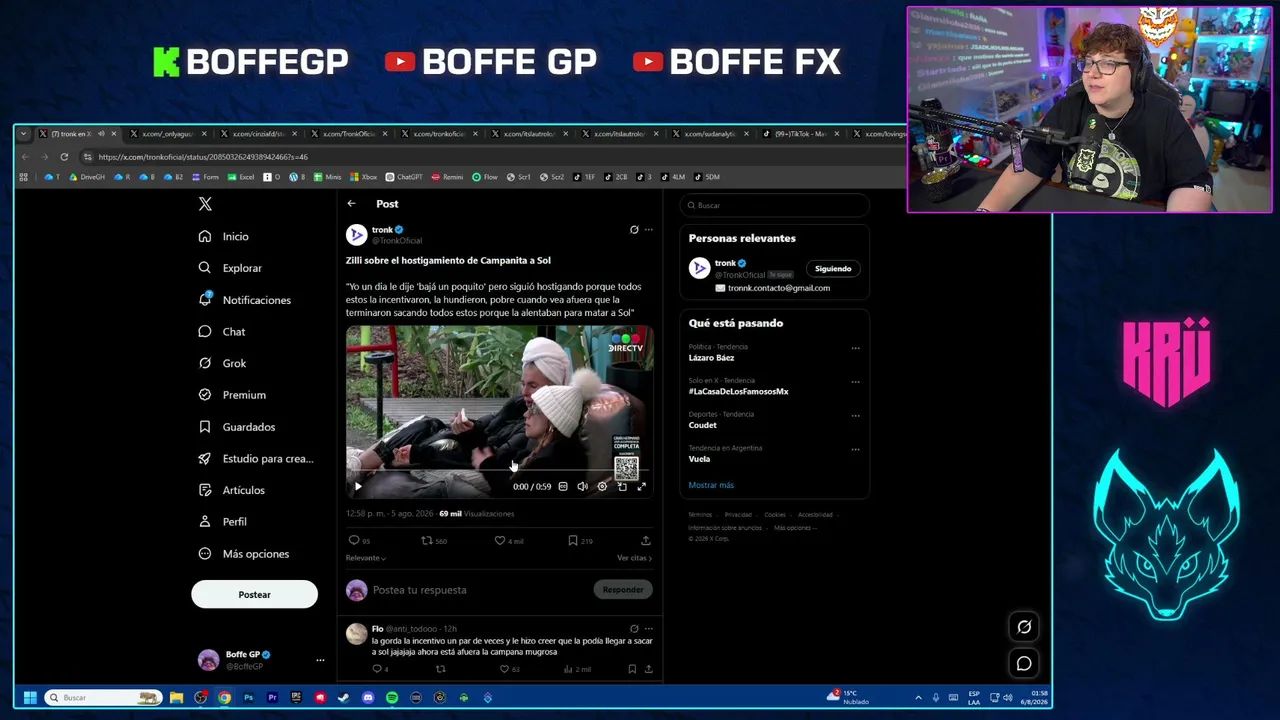Mute the video with the volume icon
This screenshot has width=1280, height=720.
click(582, 487)
